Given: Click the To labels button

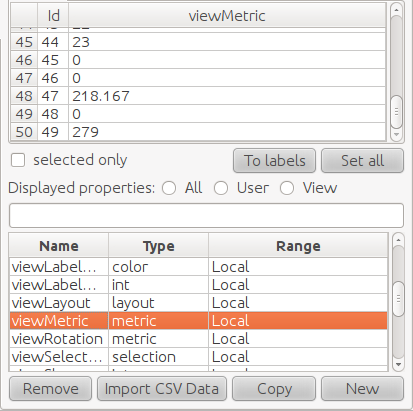Looking at the screenshot, I should tap(274, 161).
